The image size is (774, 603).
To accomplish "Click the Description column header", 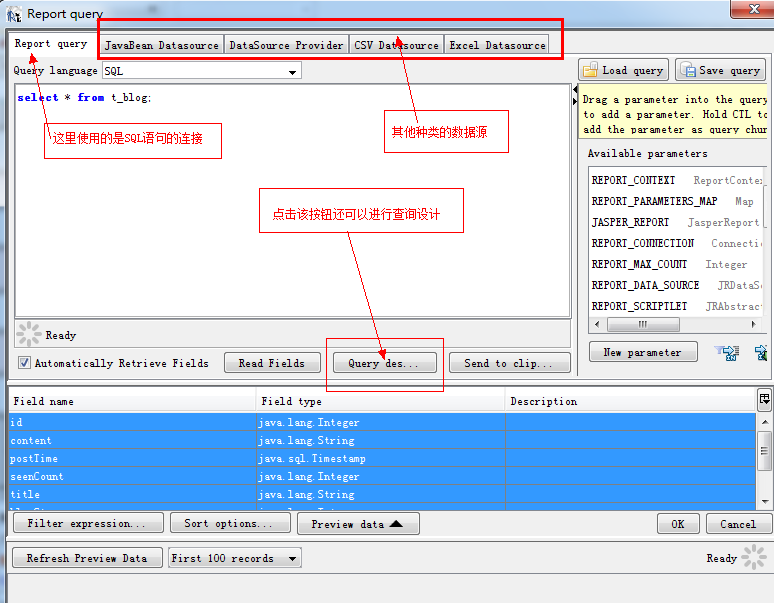I will pos(630,401).
